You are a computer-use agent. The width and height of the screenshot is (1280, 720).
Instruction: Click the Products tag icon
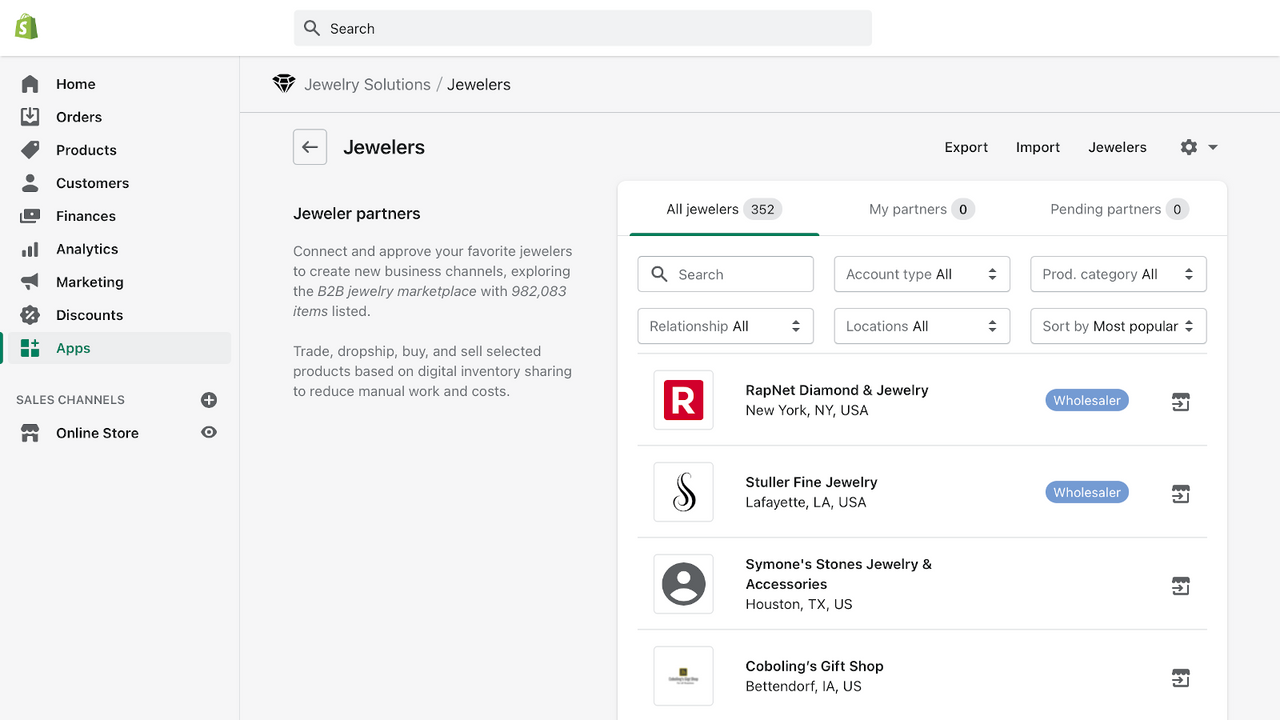point(30,150)
